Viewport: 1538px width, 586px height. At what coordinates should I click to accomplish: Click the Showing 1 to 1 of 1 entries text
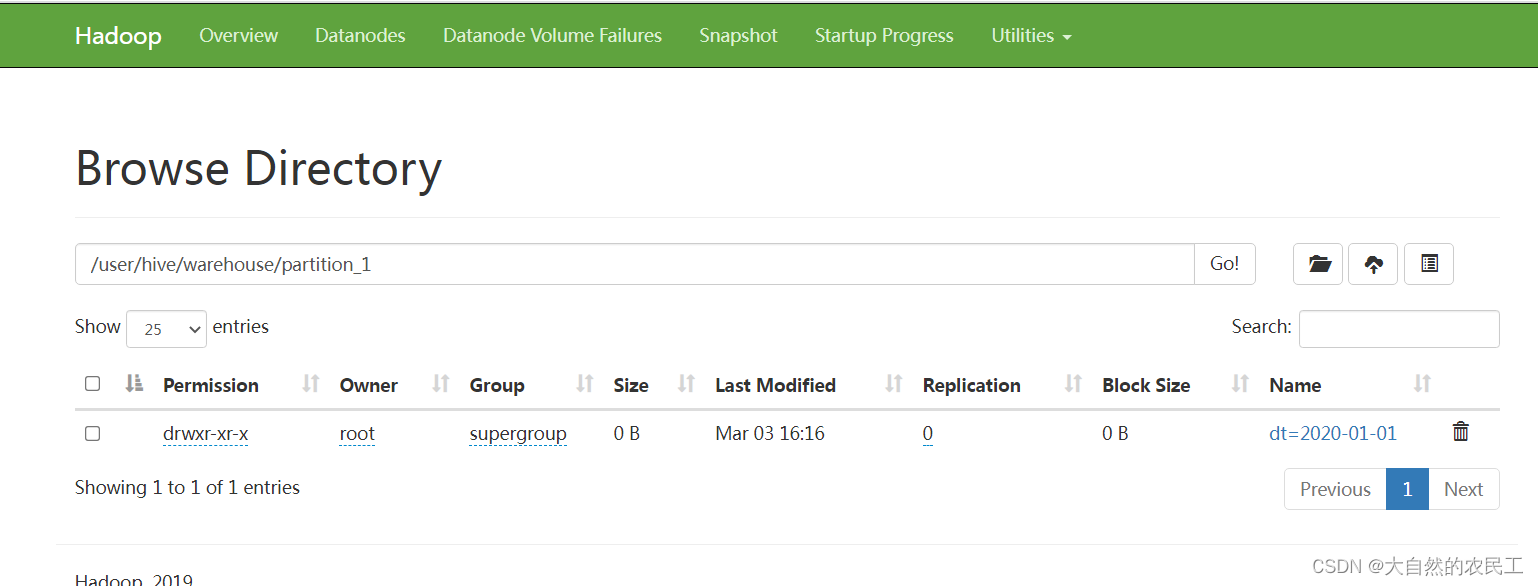(x=187, y=487)
